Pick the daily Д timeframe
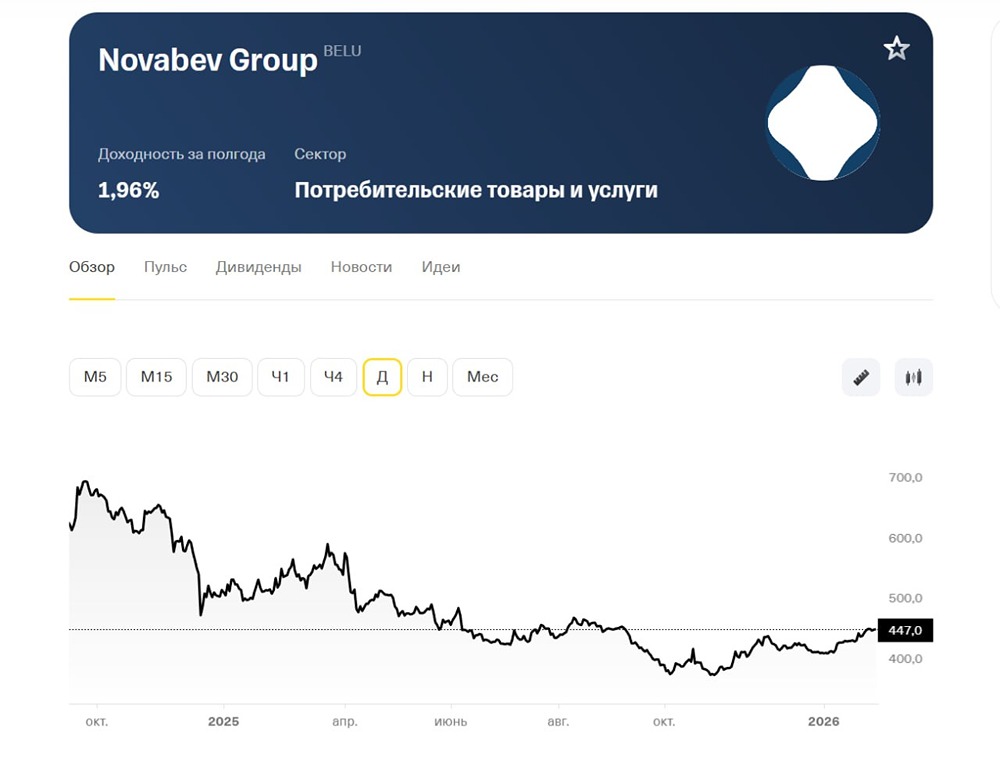The height and width of the screenshot is (759, 1000). pyautogui.click(x=382, y=377)
